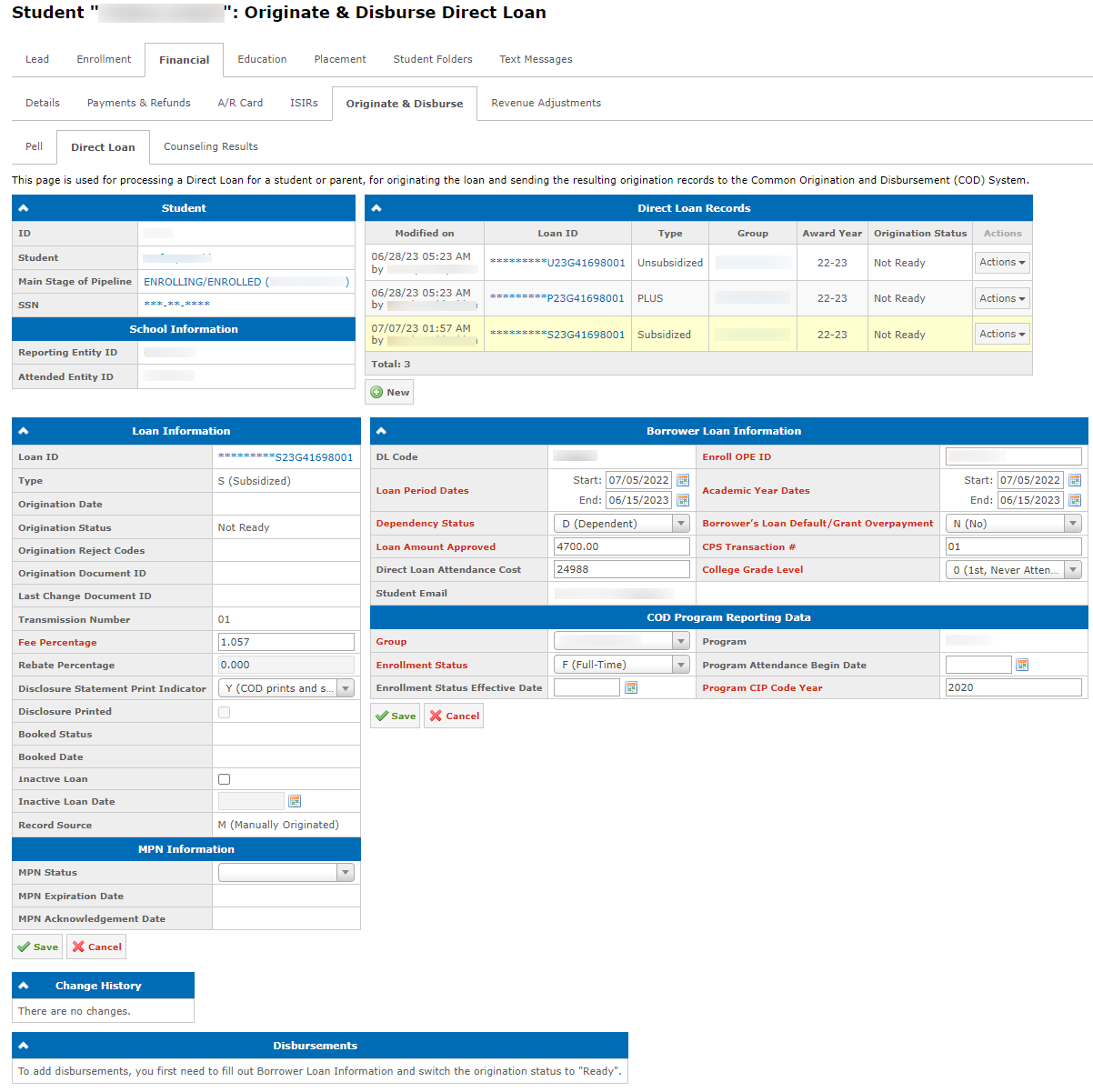Open PLUS loan ID P23G41698001 link
The width and height of the screenshot is (1093, 1092).
click(x=557, y=298)
